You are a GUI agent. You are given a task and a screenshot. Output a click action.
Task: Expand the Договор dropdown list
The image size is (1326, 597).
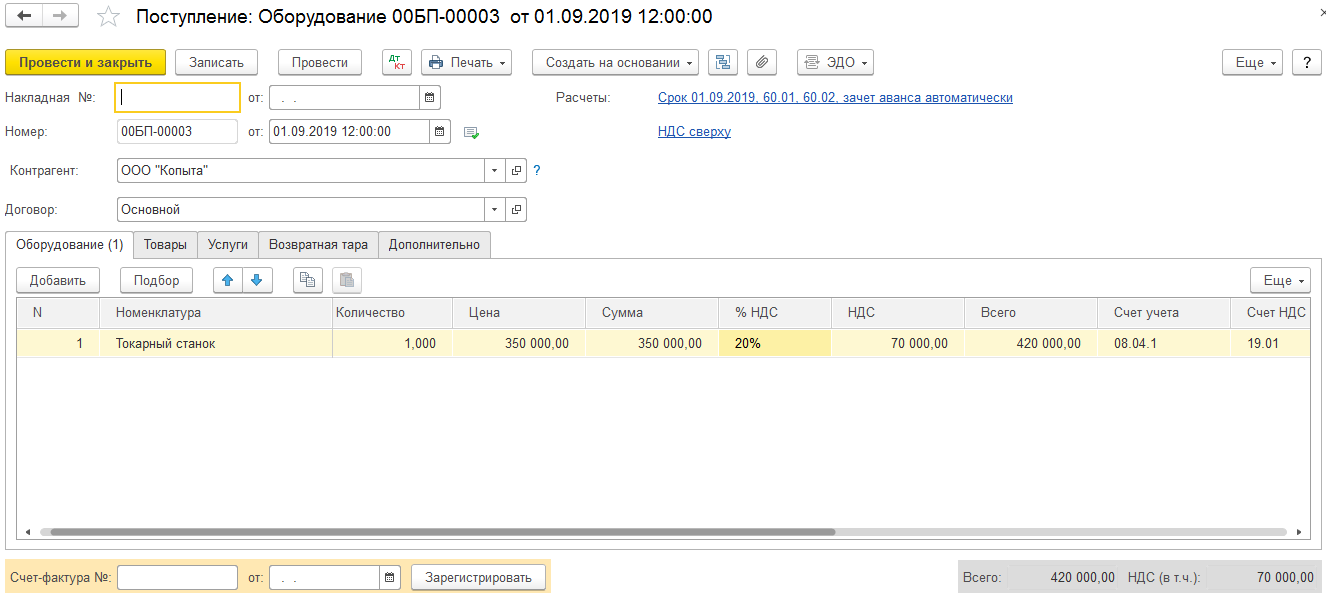click(495, 210)
